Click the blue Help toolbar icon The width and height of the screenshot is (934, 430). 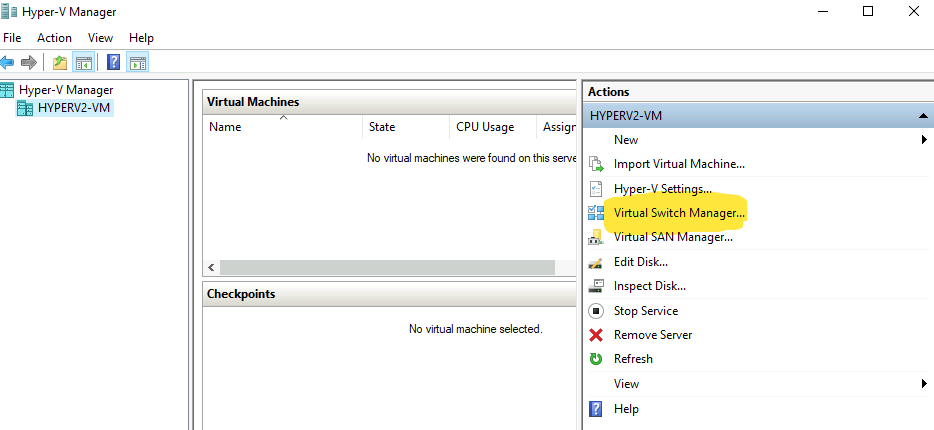click(114, 63)
